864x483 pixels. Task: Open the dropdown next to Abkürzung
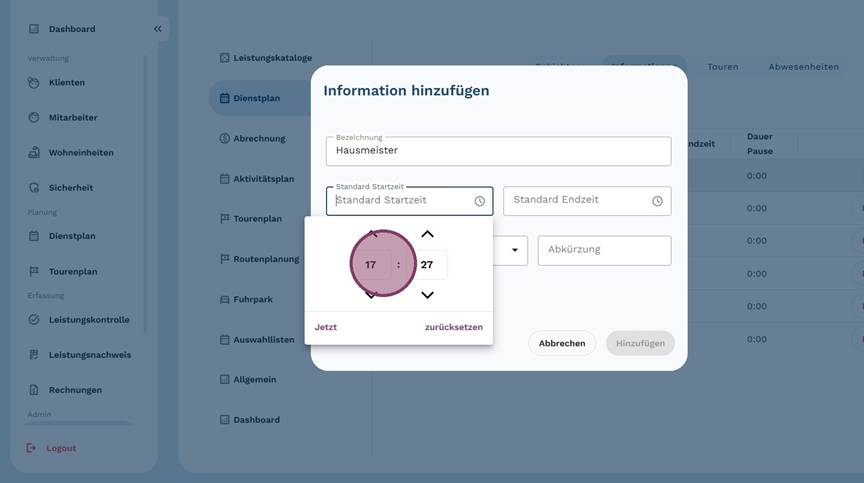click(515, 250)
